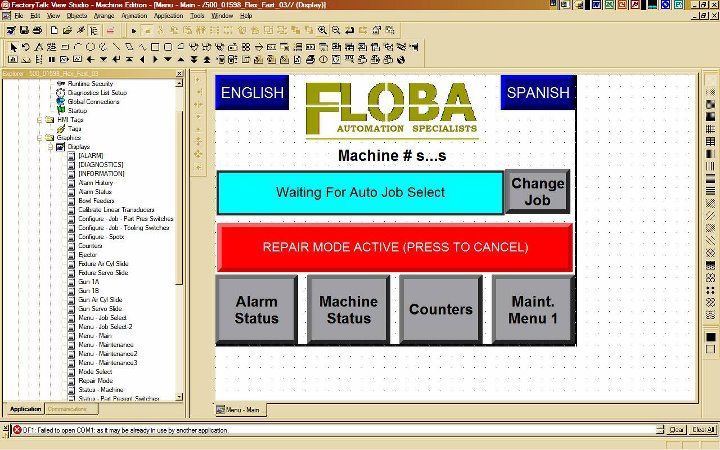Viewport: 720px width, 450px height.
Task: Click the Zoom In magnifier icon
Action: click(322, 31)
